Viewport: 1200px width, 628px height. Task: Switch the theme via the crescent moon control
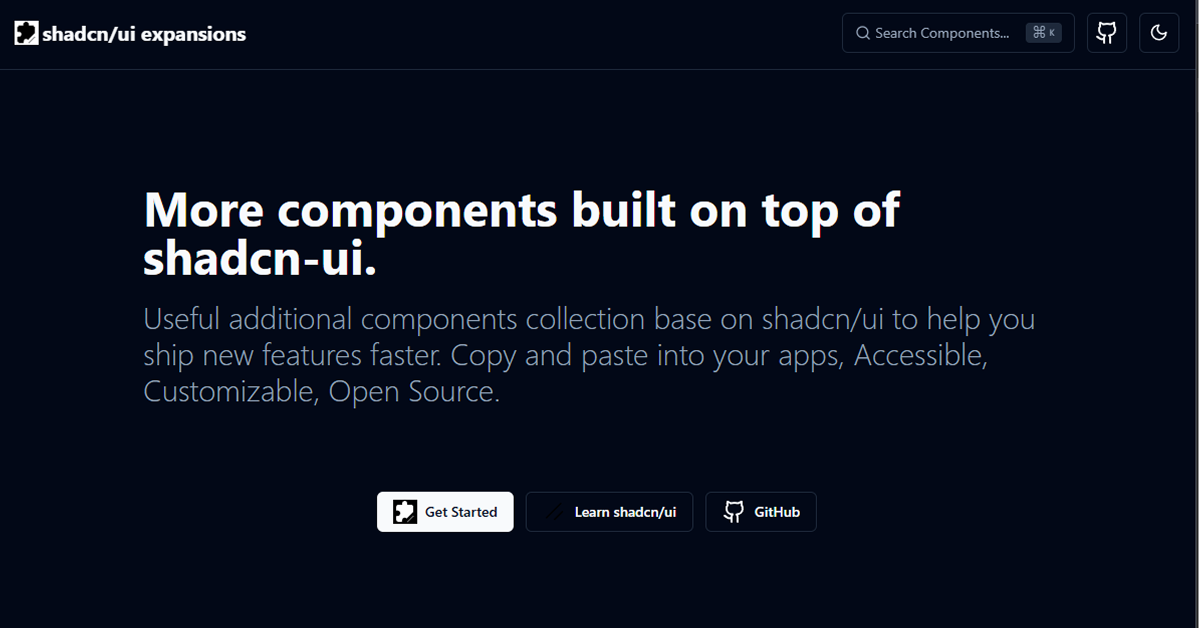(1158, 32)
